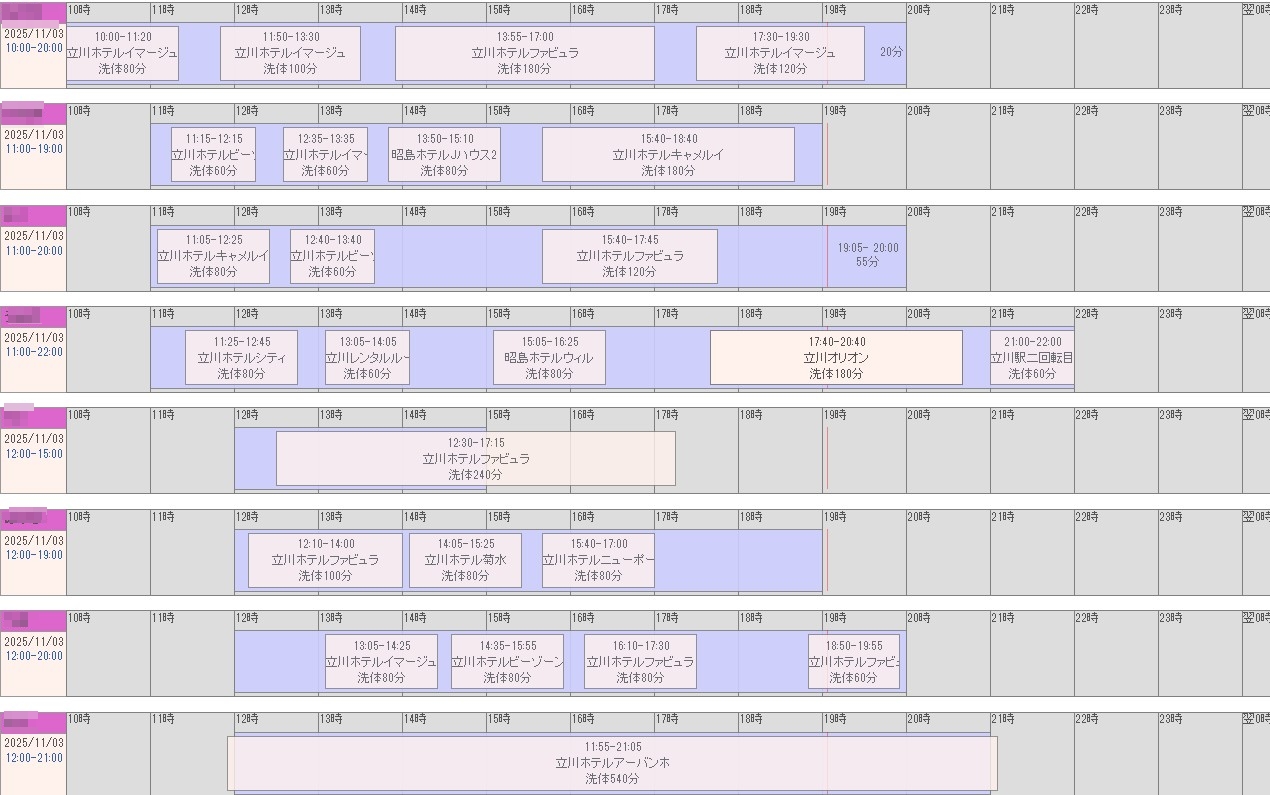
Task: Click the 18:50-19:55 洗体60分 booking
Action: click(x=853, y=662)
